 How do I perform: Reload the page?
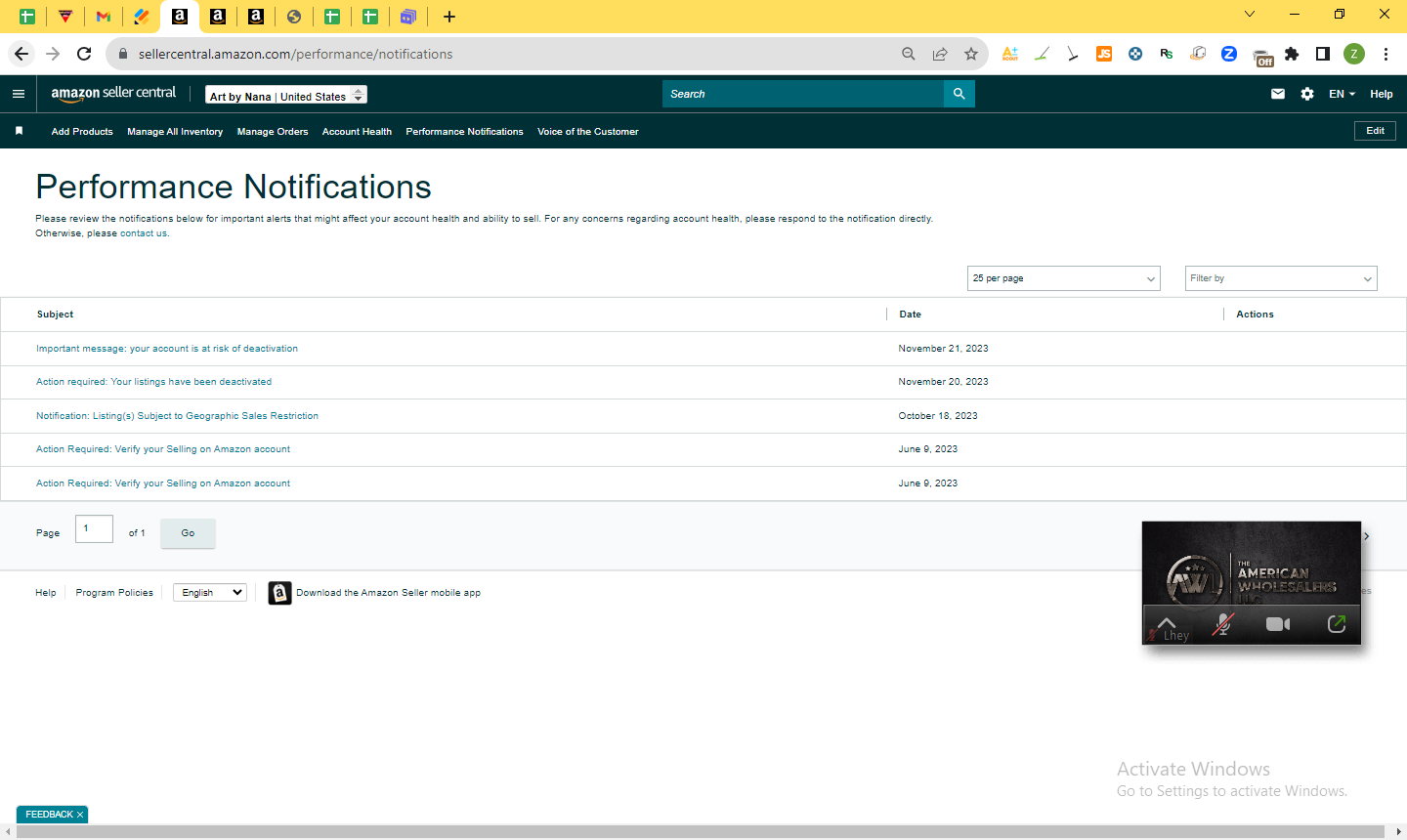[x=84, y=54]
